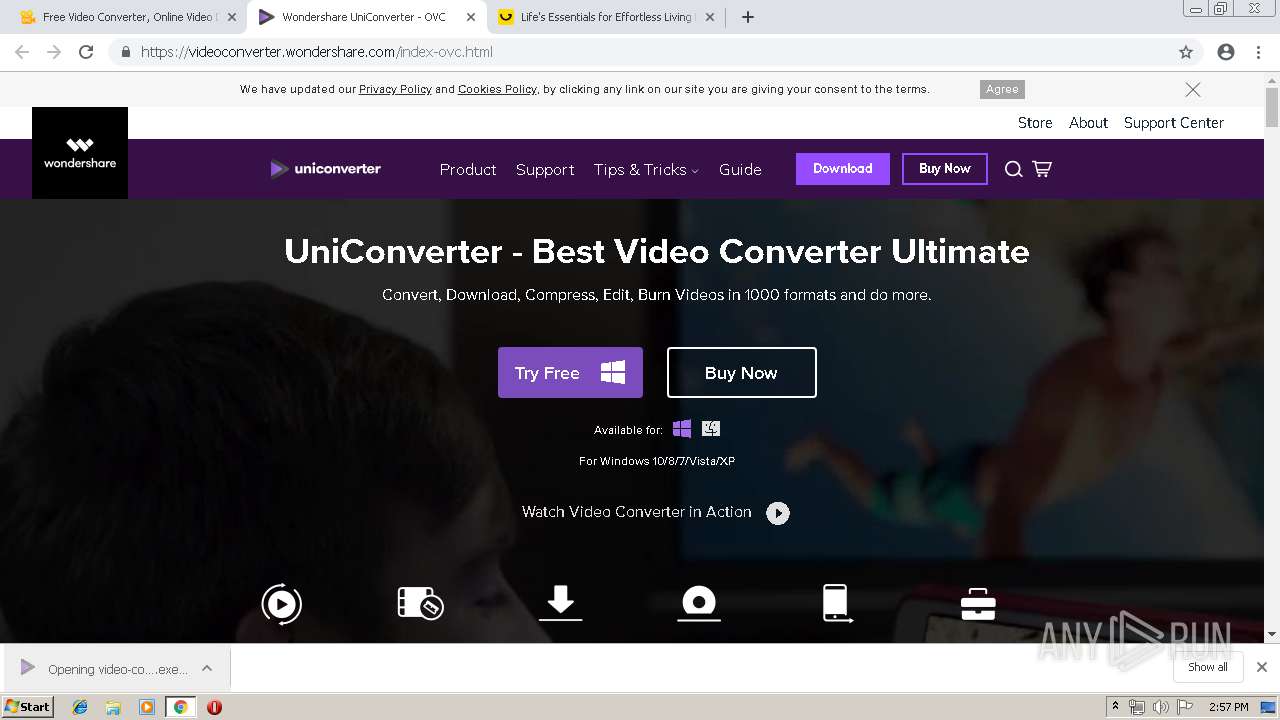Open the volume speaker tray icon
Screen dimensions: 1280x720
(1160, 707)
